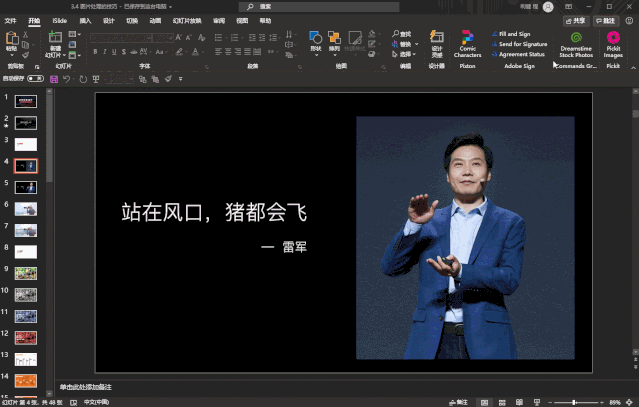Click Fill and Sign

(511, 34)
